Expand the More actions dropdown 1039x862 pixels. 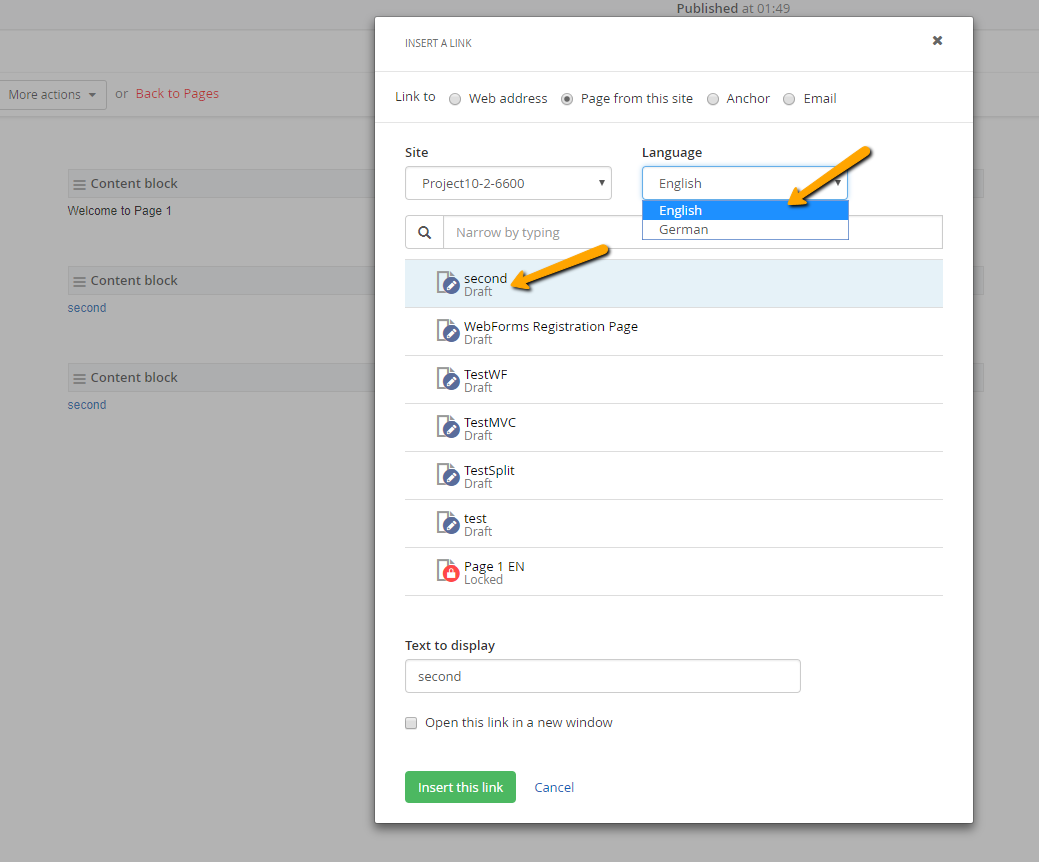pyautogui.click(x=53, y=95)
